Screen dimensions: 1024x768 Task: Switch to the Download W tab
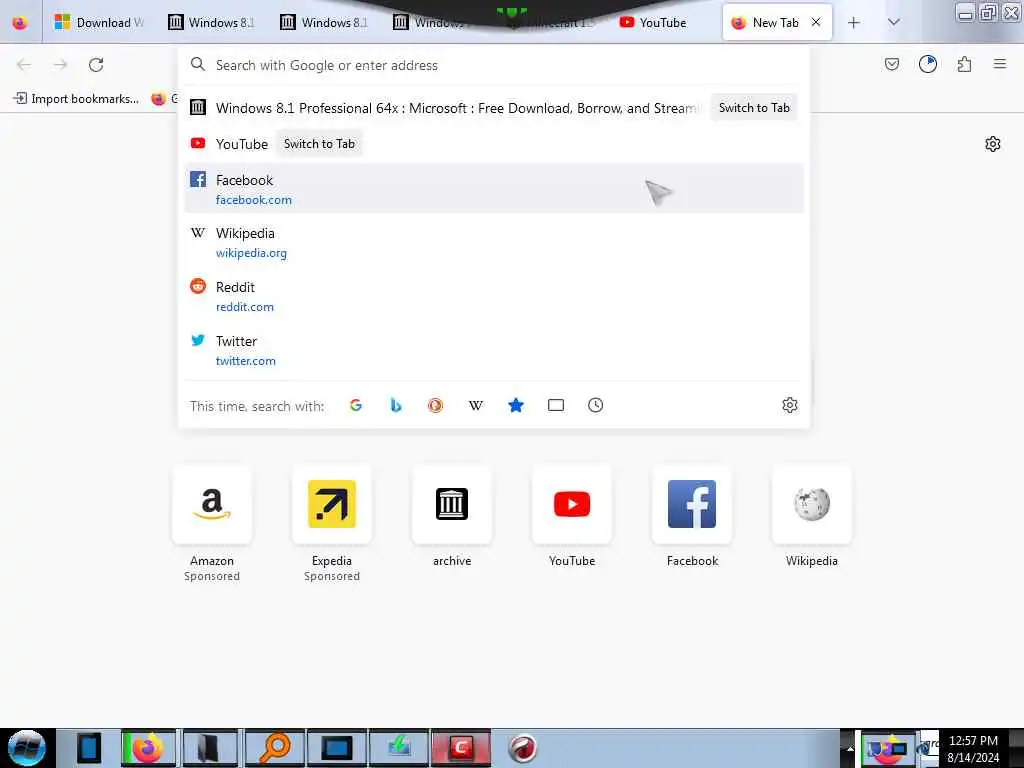pyautogui.click(x=99, y=23)
